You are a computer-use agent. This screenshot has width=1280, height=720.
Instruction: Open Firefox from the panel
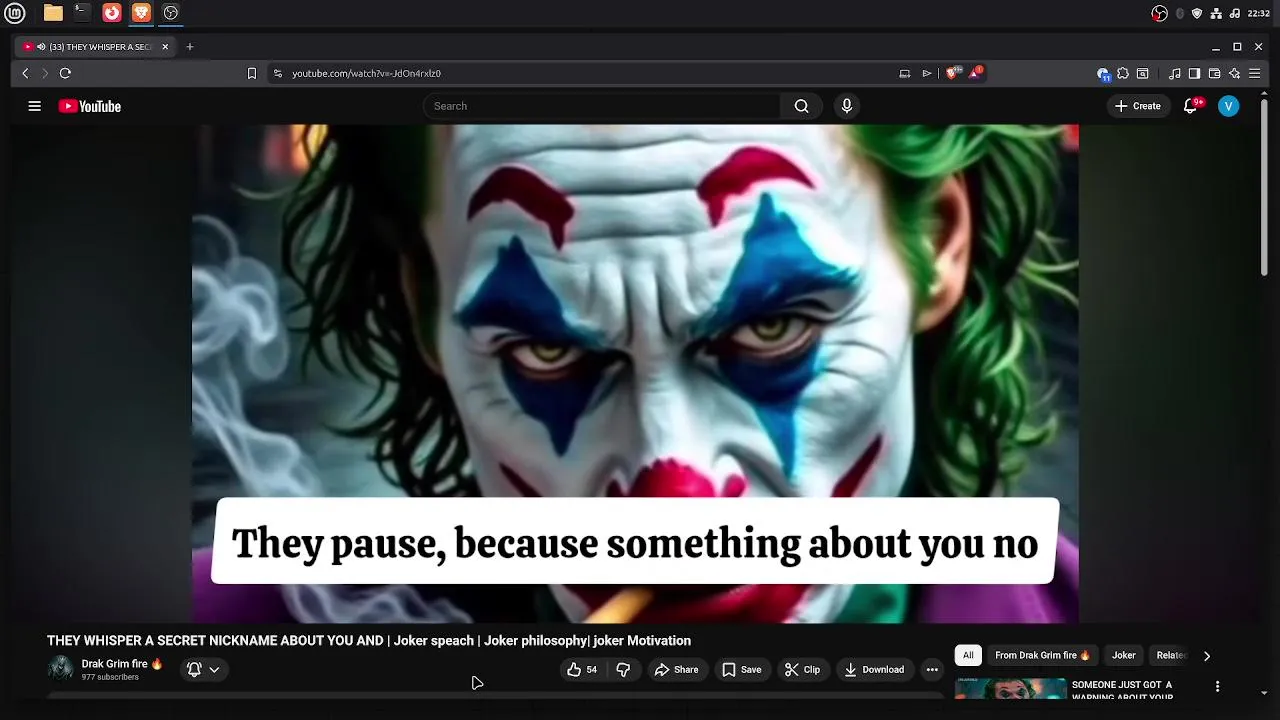coord(112,13)
